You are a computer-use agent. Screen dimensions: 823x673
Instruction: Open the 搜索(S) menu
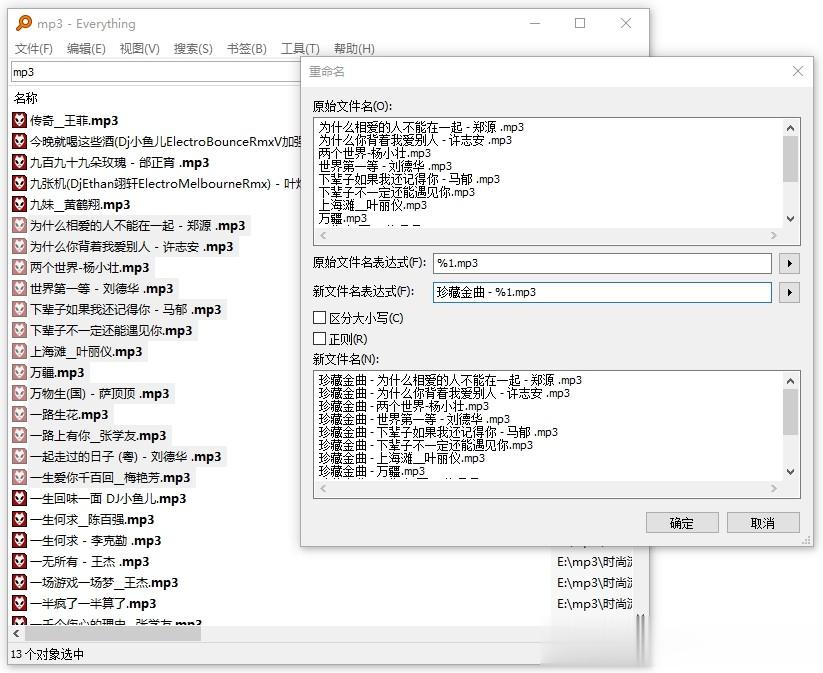[193, 49]
